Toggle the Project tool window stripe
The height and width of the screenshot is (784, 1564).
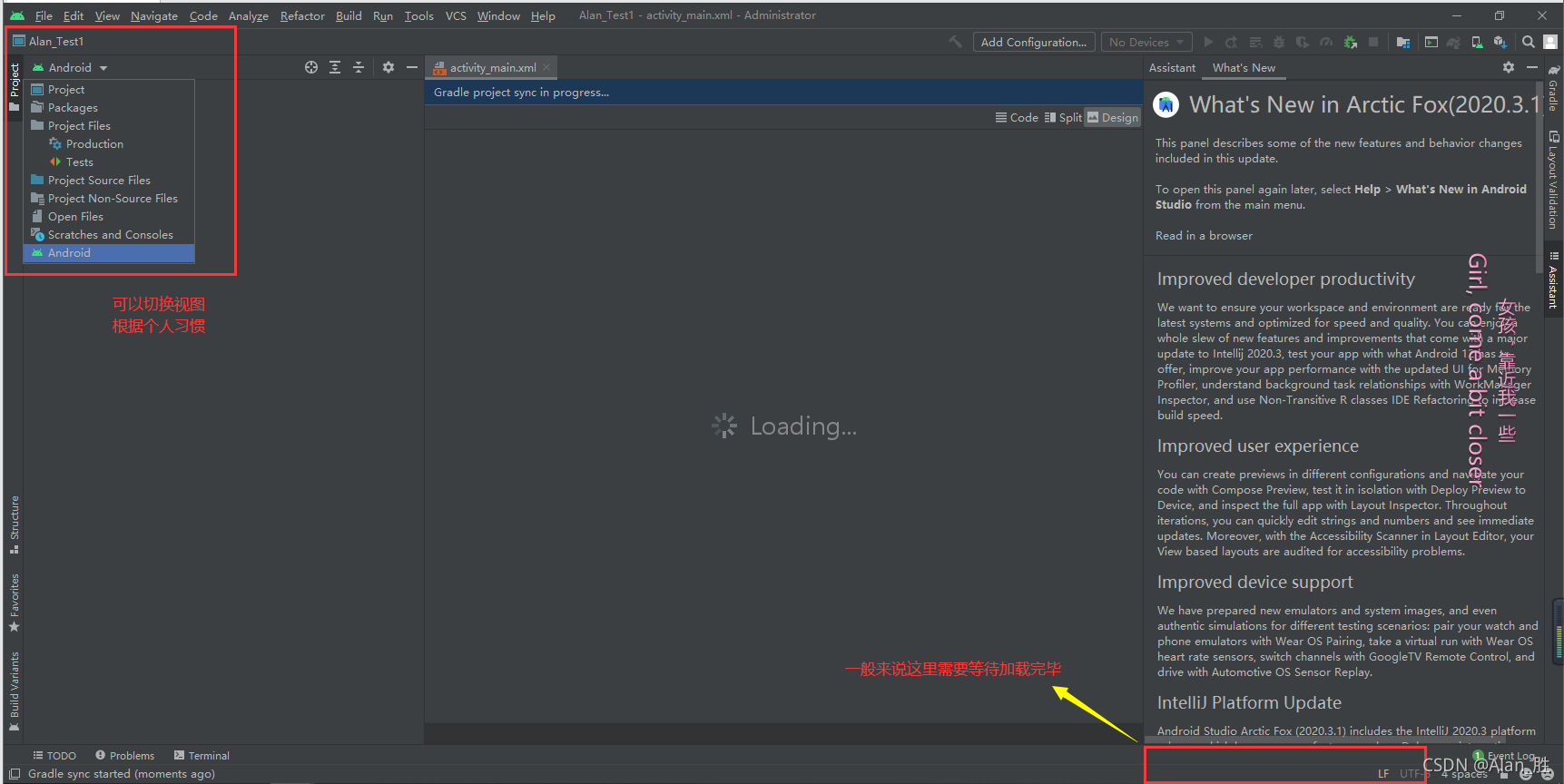point(14,86)
